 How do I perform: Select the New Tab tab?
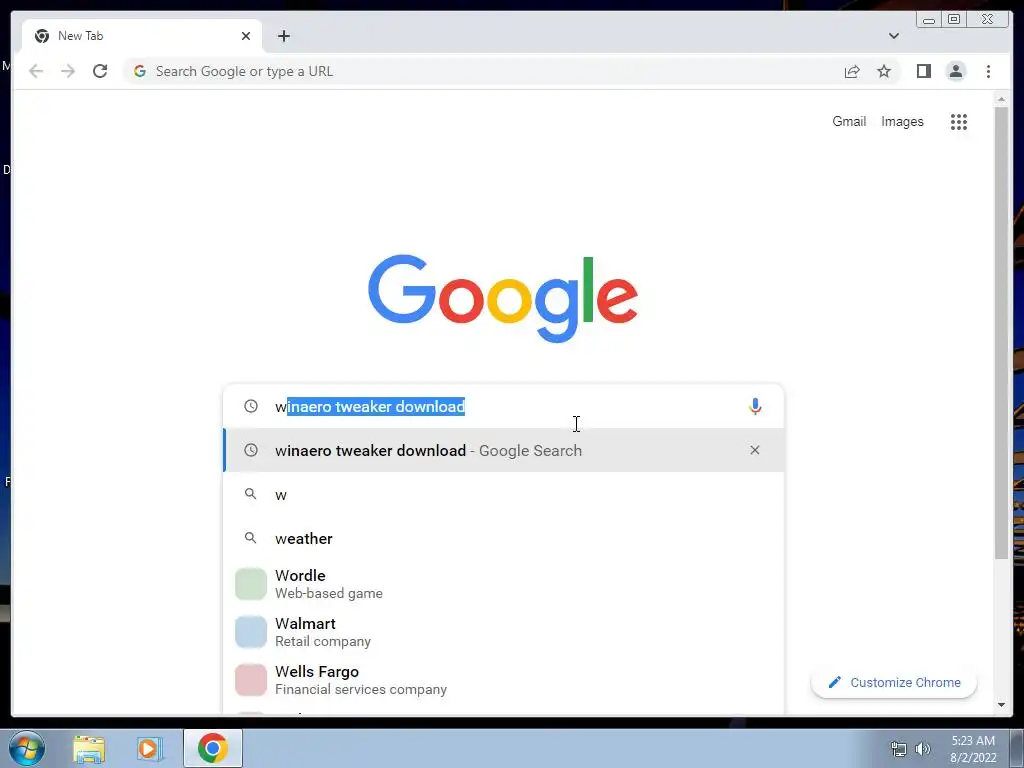(x=142, y=36)
